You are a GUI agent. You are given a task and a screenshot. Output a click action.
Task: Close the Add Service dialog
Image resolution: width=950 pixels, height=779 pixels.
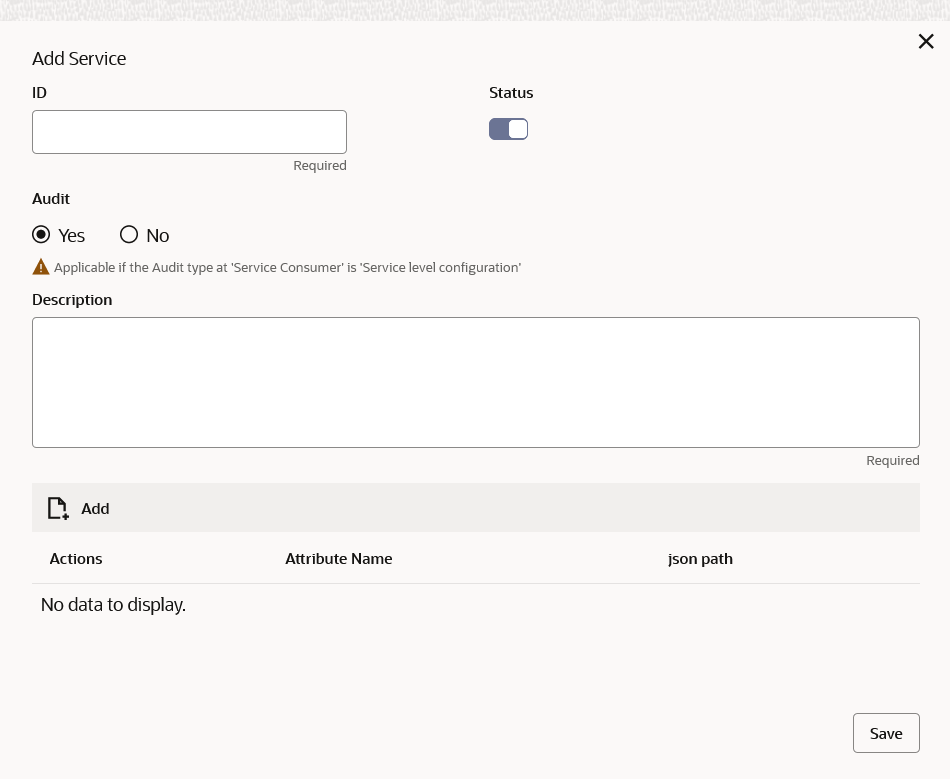(x=926, y=41)
